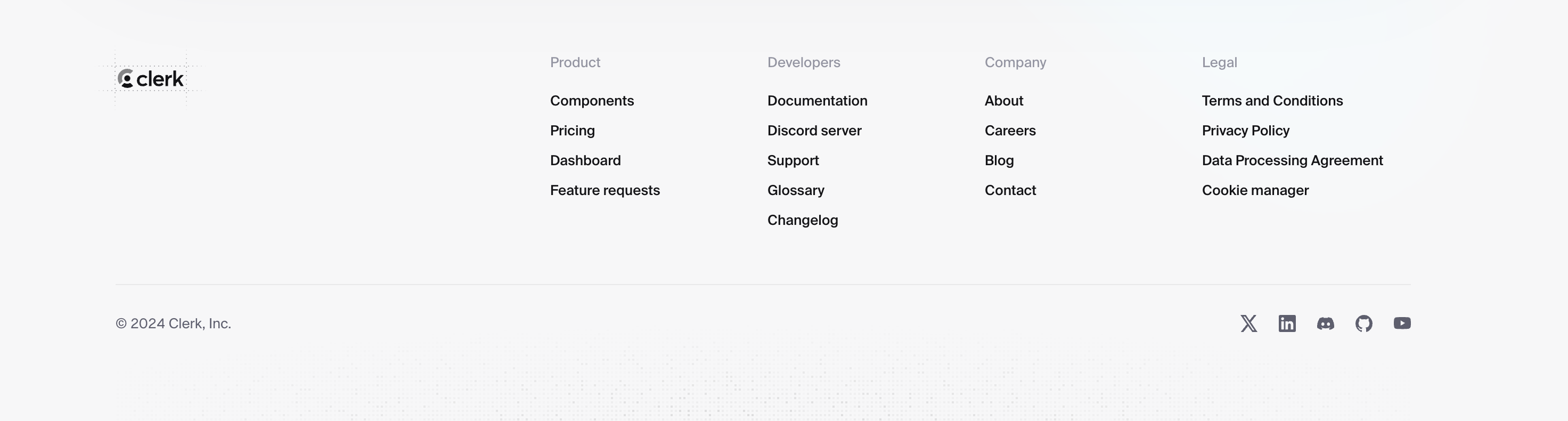Screen dimensions: 1568x421
Task: View the Changelog link
Action: coord(802,221)
